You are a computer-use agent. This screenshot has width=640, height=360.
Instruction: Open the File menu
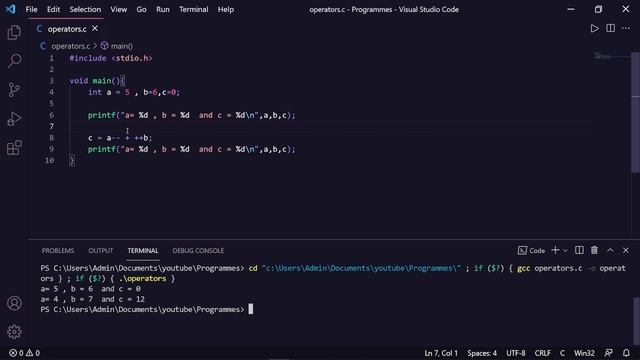coord(31,9)
